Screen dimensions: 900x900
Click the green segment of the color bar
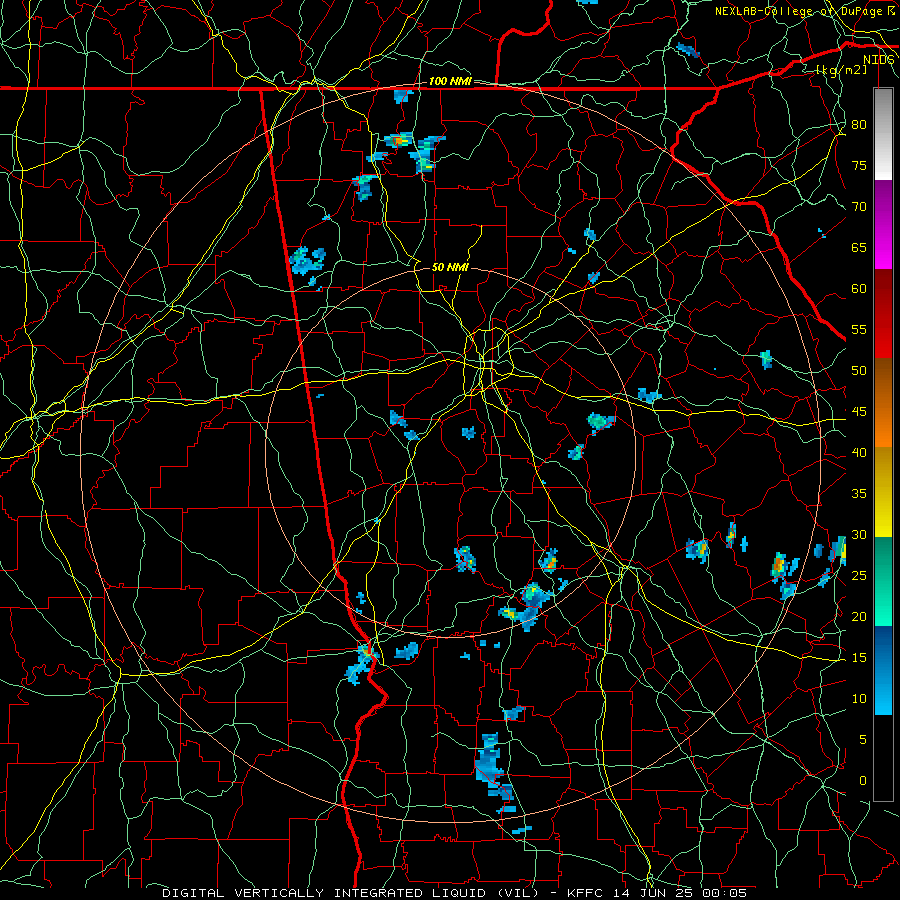pyautogui.click(x=883, y=581)
